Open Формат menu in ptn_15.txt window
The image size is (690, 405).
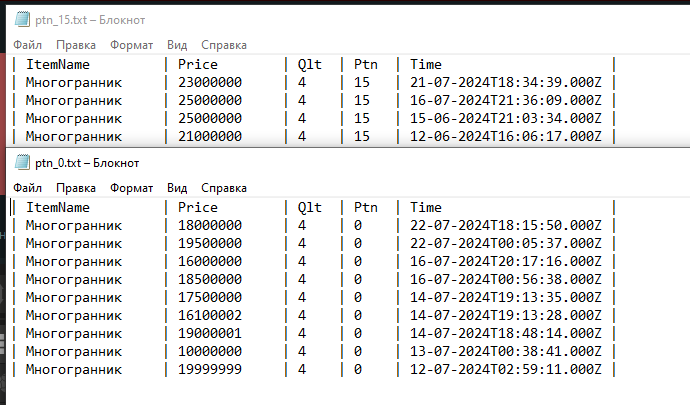[132, 45]
